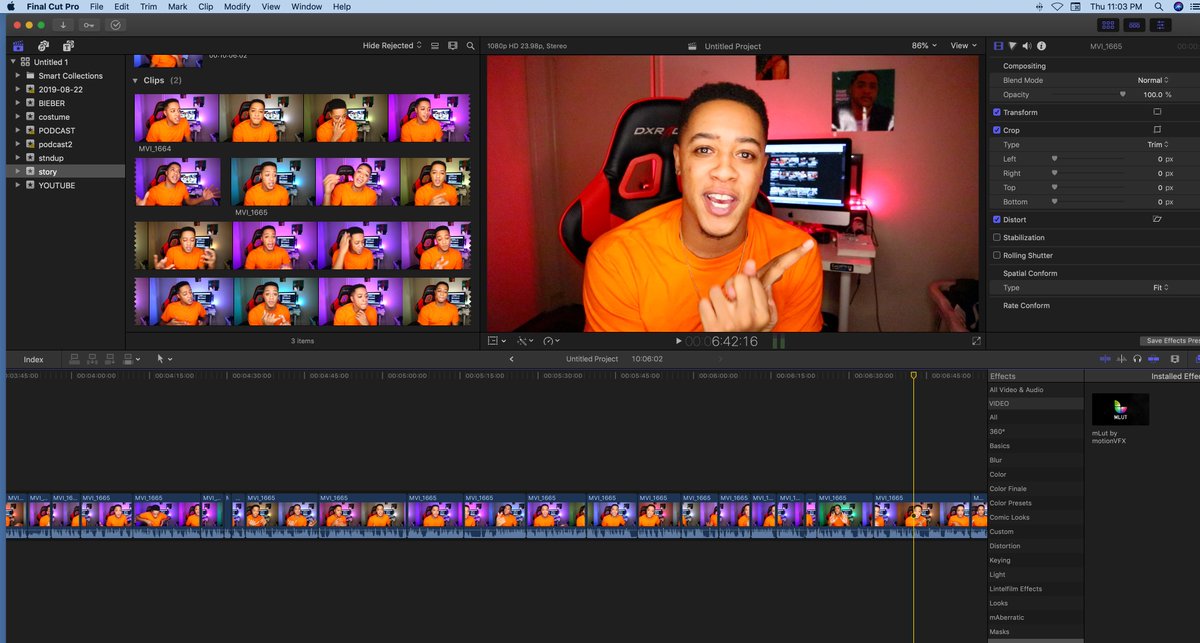Viewport: 1200px width, 643px height.
Task: Select the VIDEO category in Effects browser
Action: (x=1000, y=403)
